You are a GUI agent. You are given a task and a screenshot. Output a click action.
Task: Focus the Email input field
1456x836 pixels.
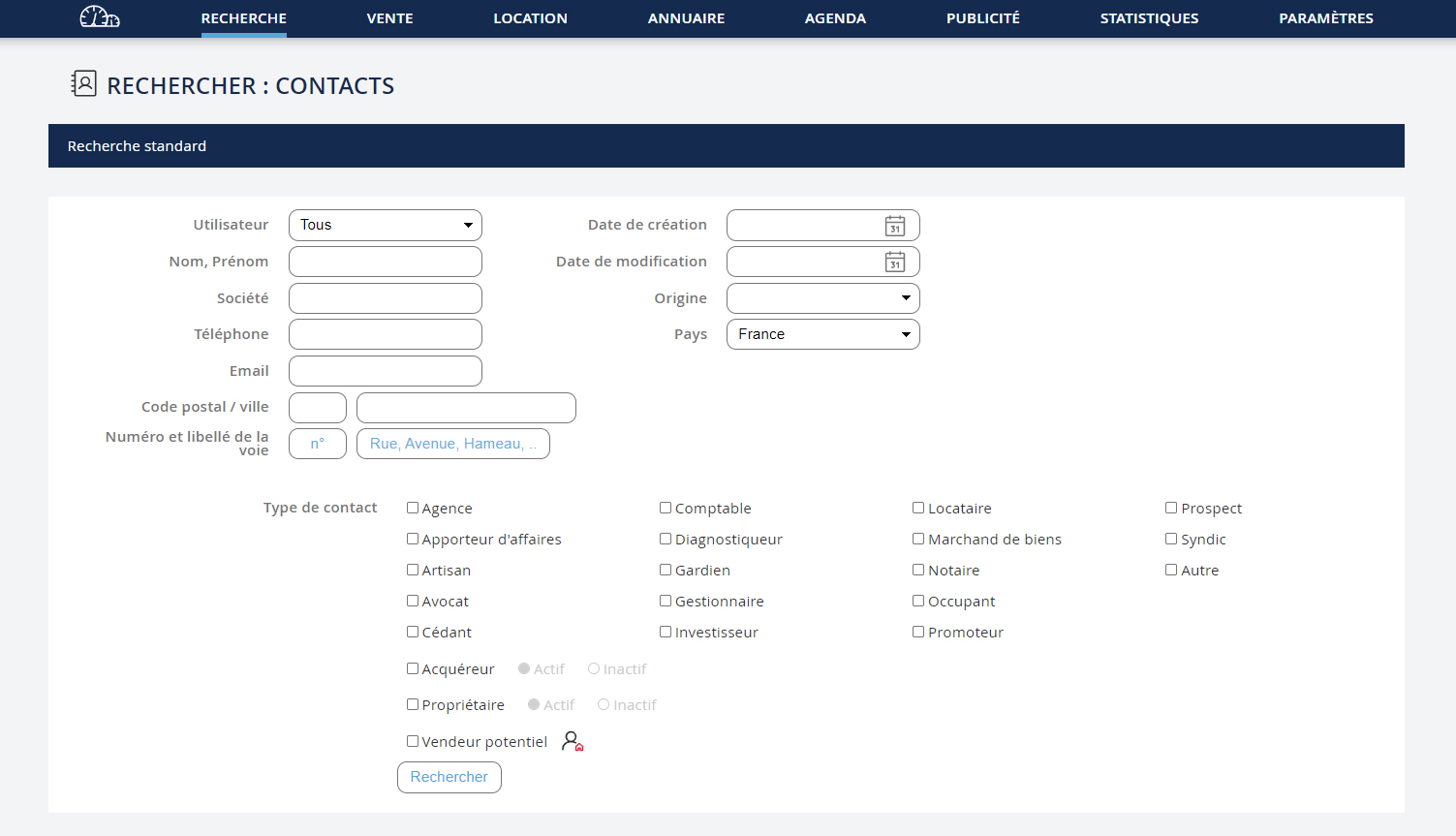click(x=386, y=371)
